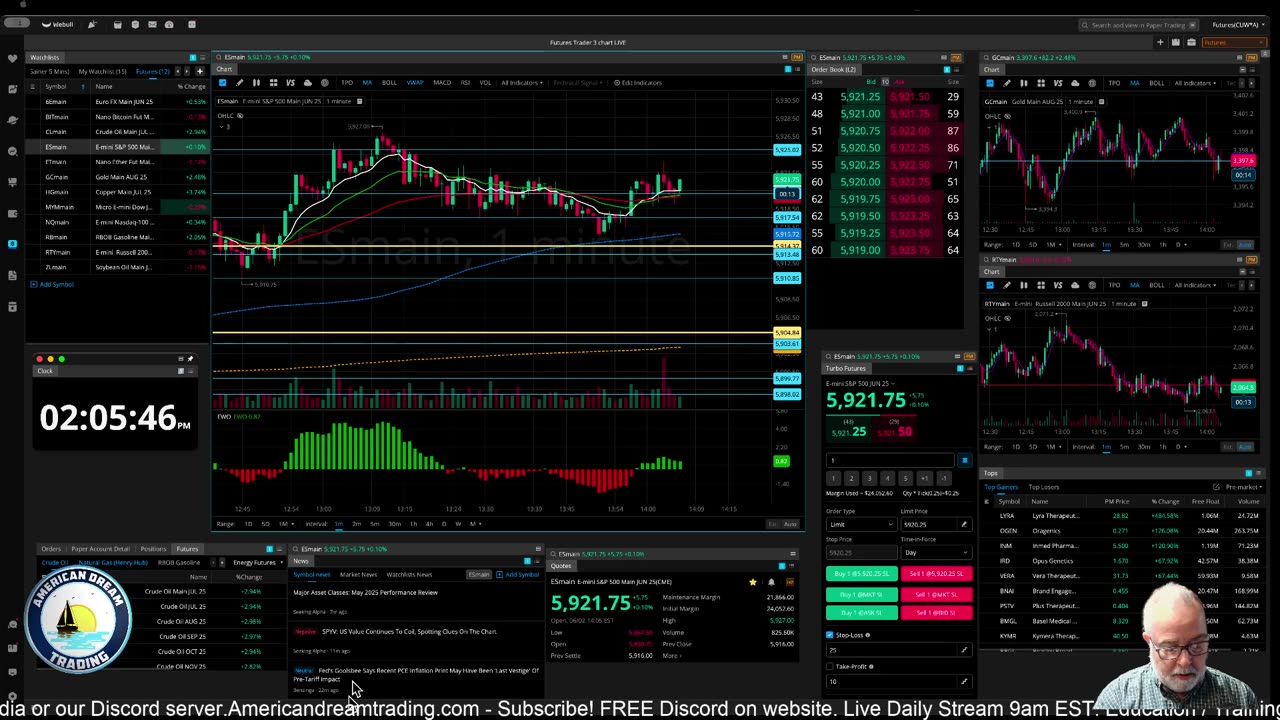
Task: Click the add watchlist plus button
Action: click(x=199, y=71)
